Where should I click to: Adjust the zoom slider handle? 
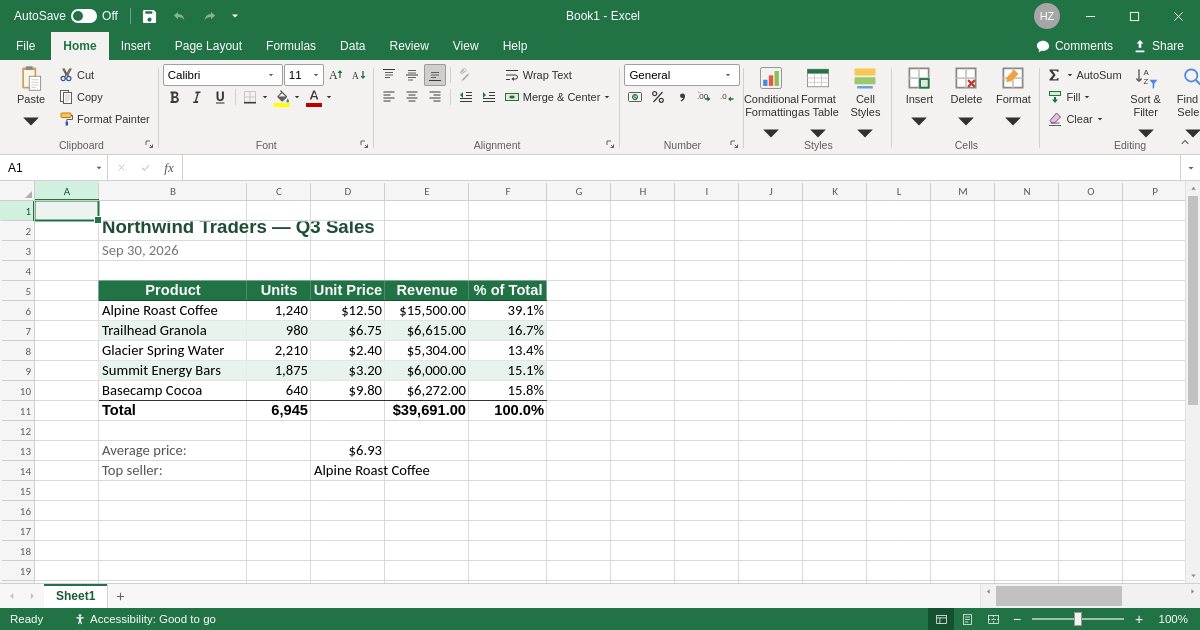[x=1078, y=619]
